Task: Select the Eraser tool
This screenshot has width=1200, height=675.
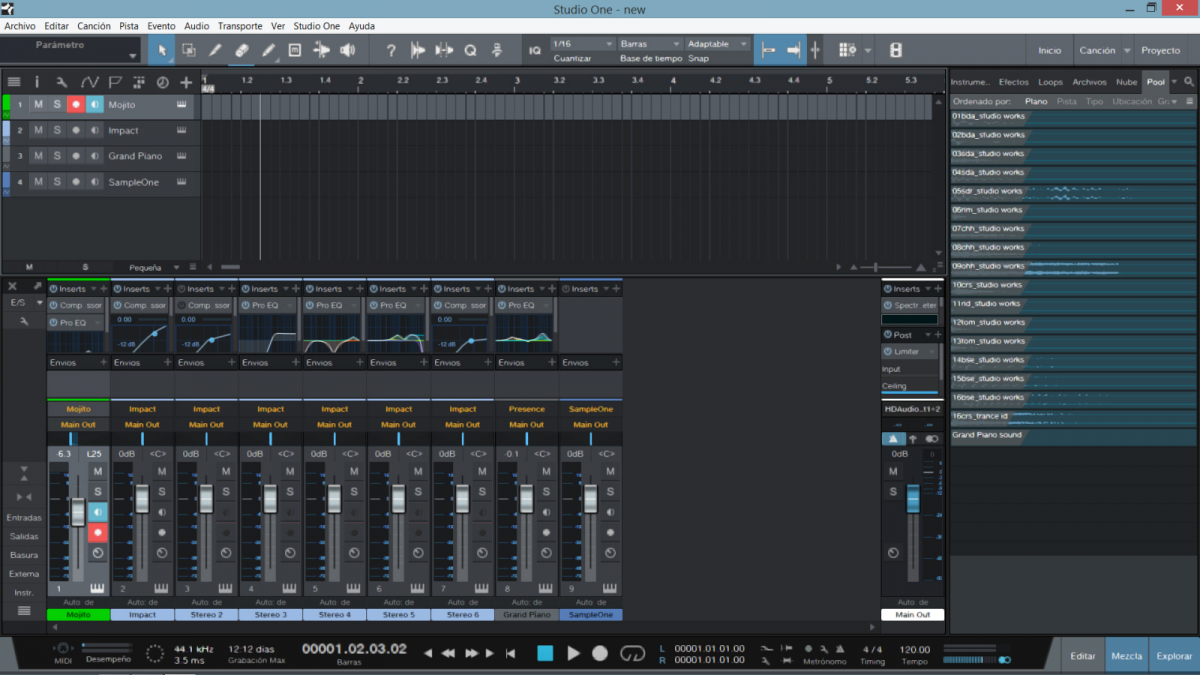Action: click(242, 50)
